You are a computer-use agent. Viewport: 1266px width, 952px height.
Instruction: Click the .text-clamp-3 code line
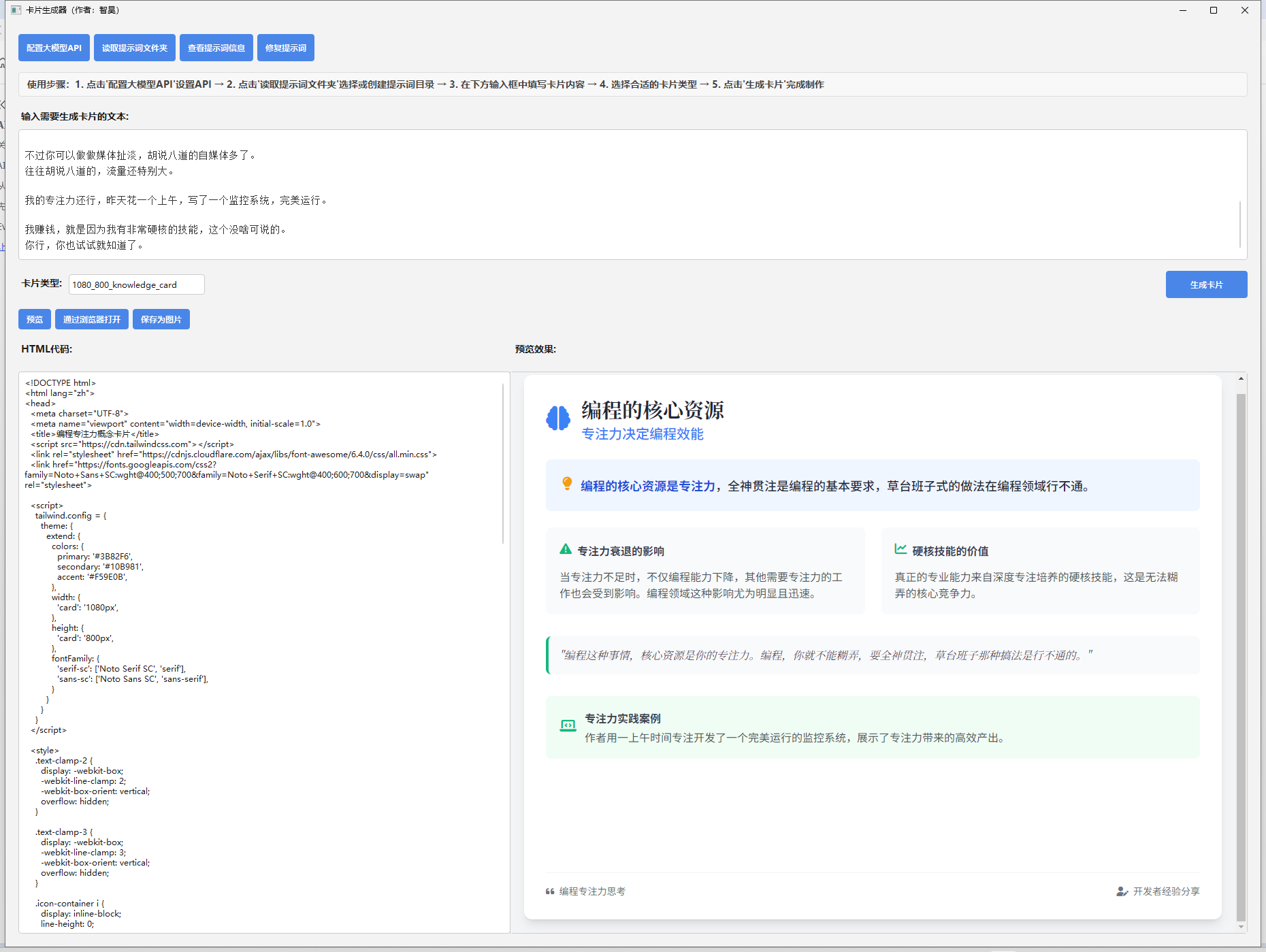coord(64,832)
